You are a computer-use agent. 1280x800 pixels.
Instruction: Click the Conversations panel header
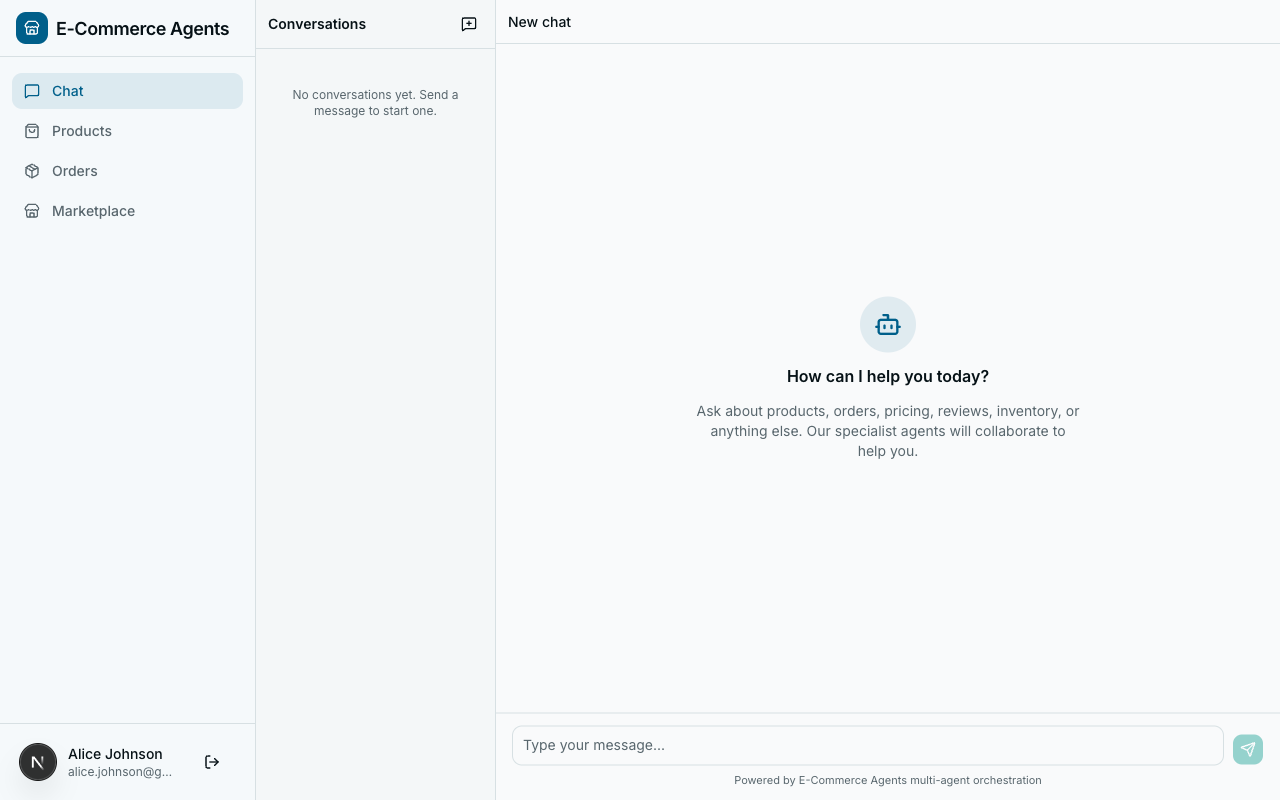pos(317,24)
